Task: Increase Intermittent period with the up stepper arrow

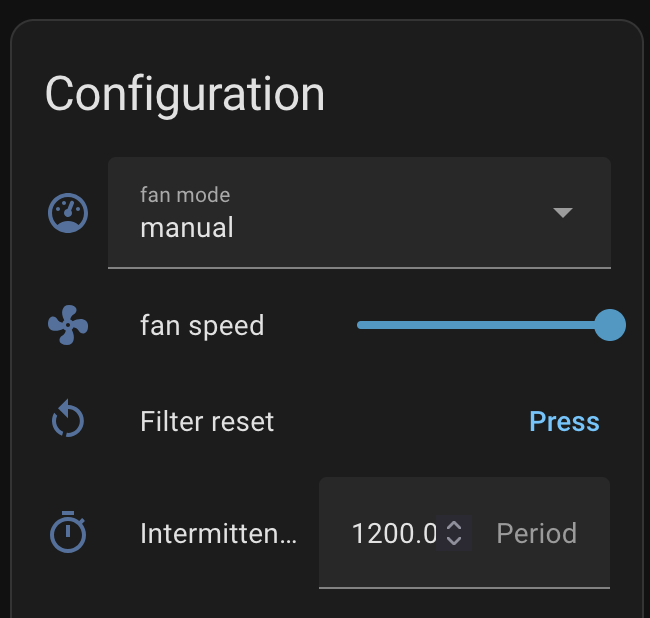Action: click(454, 524)
